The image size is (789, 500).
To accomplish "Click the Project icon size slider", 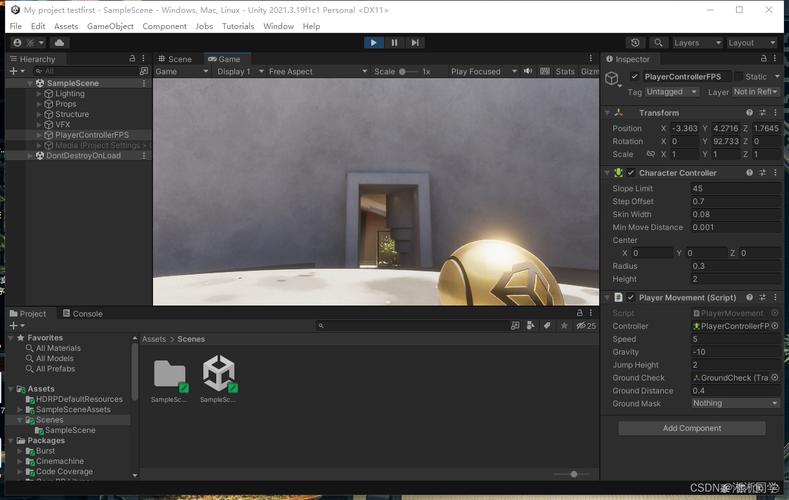I will click(x=571, y=474).
